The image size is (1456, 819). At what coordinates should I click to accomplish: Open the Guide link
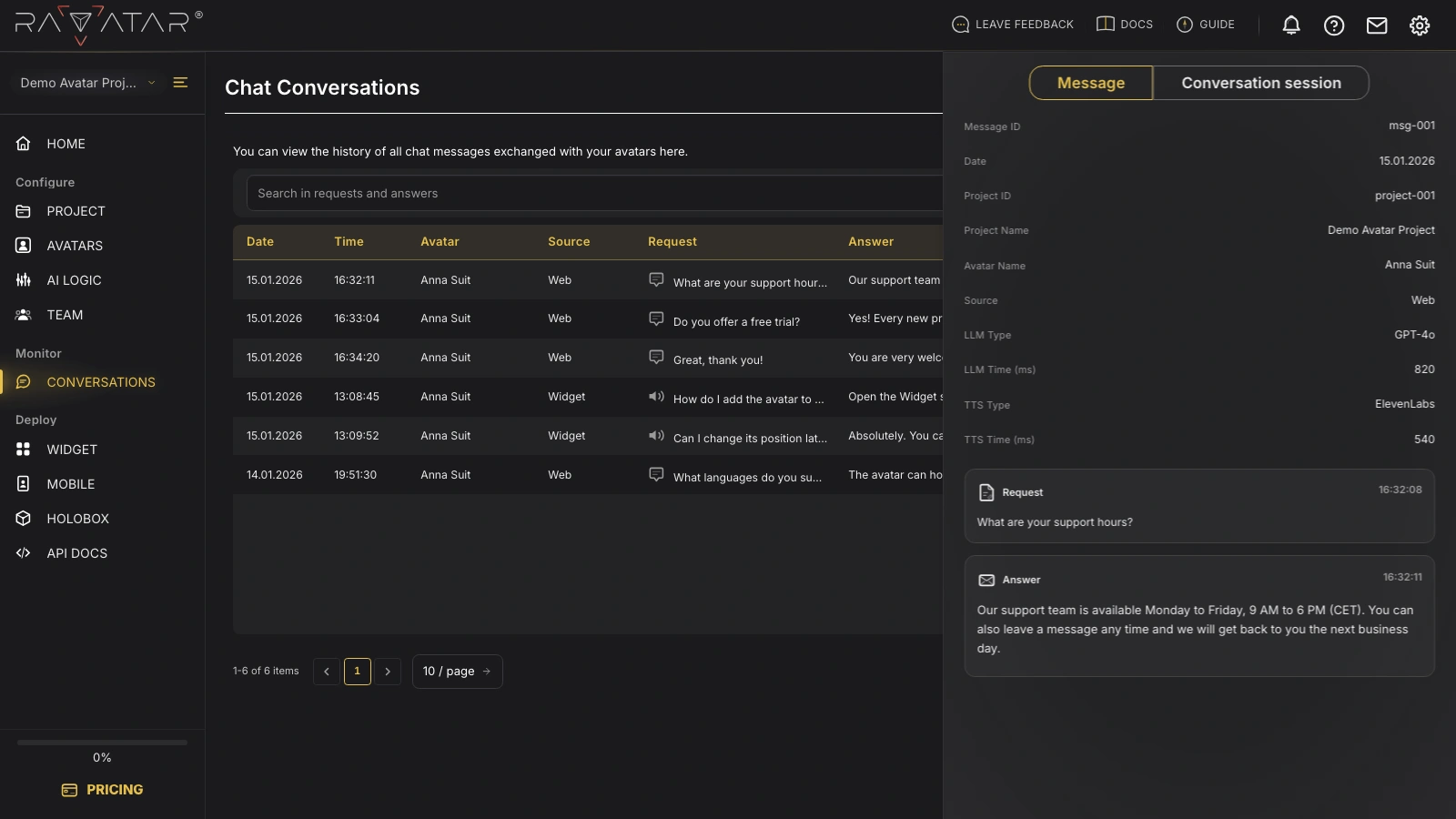pos(1206,25)
